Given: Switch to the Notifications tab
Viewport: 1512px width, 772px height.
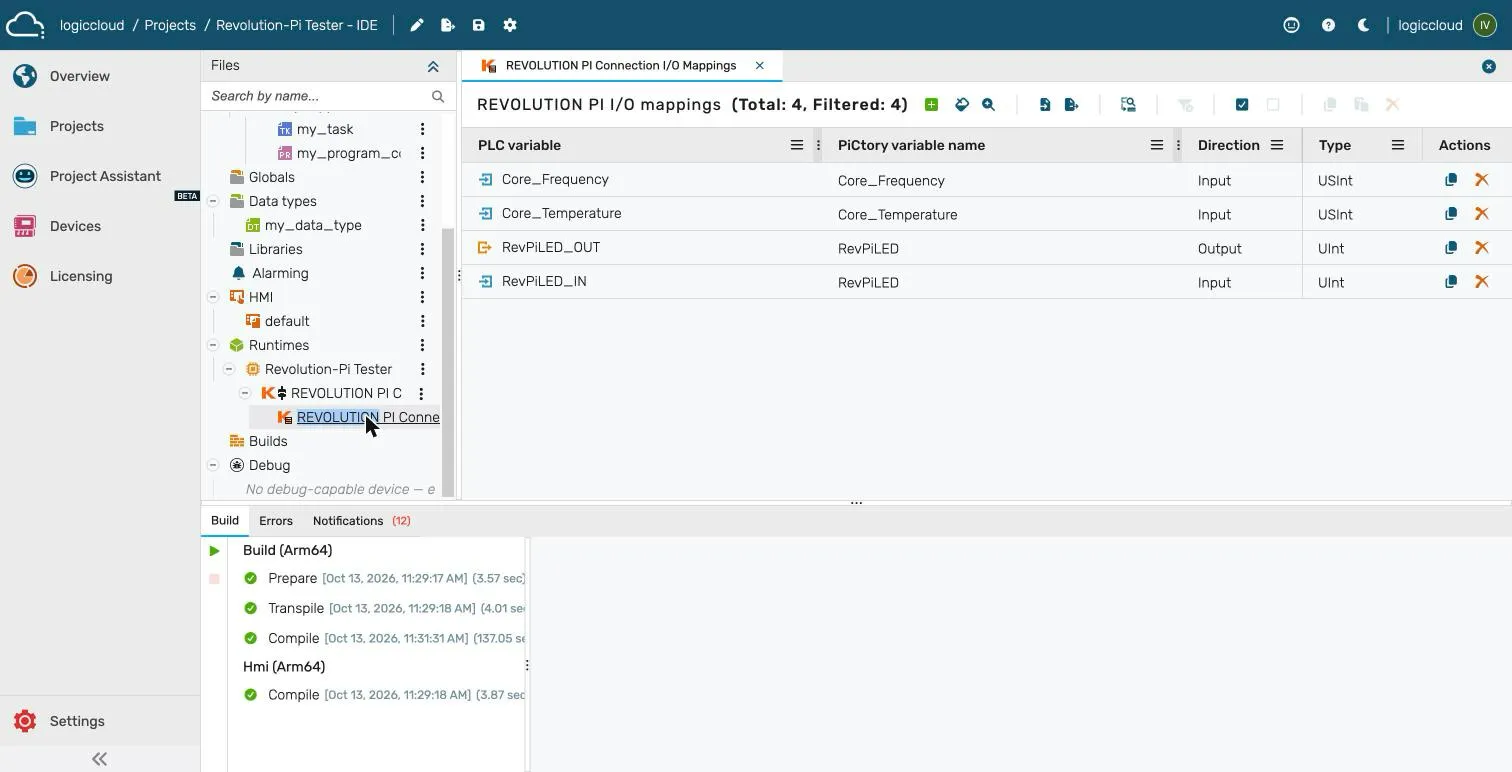Looking at the screenshot, I should click(361, 521).
